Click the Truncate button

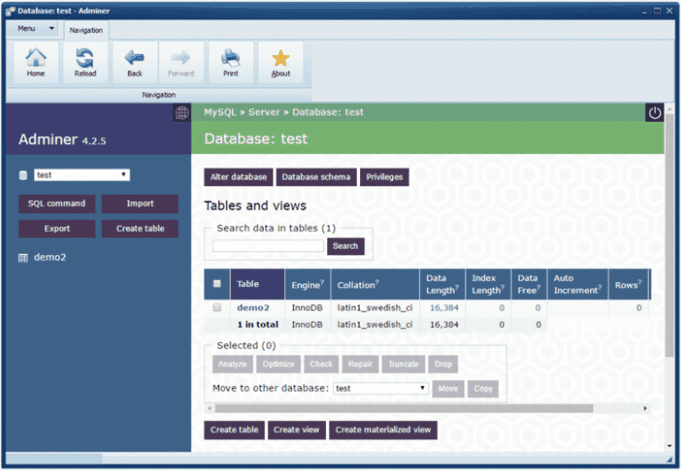tap(403, 364)
